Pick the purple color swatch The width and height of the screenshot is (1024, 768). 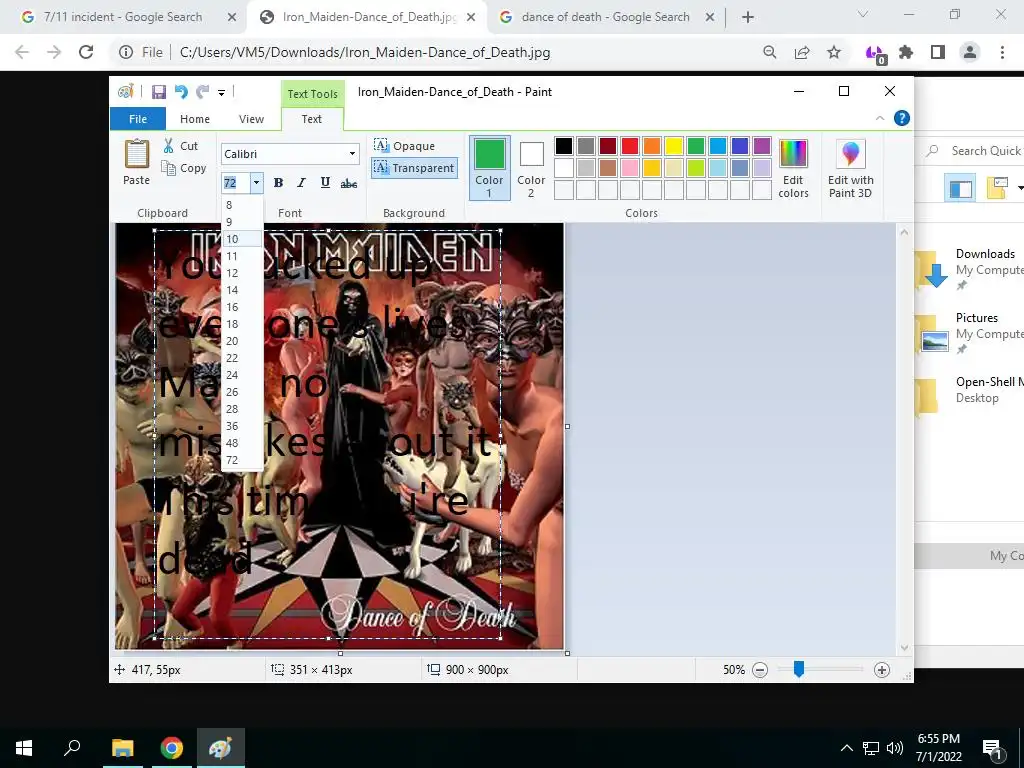[x=761, y=146]
